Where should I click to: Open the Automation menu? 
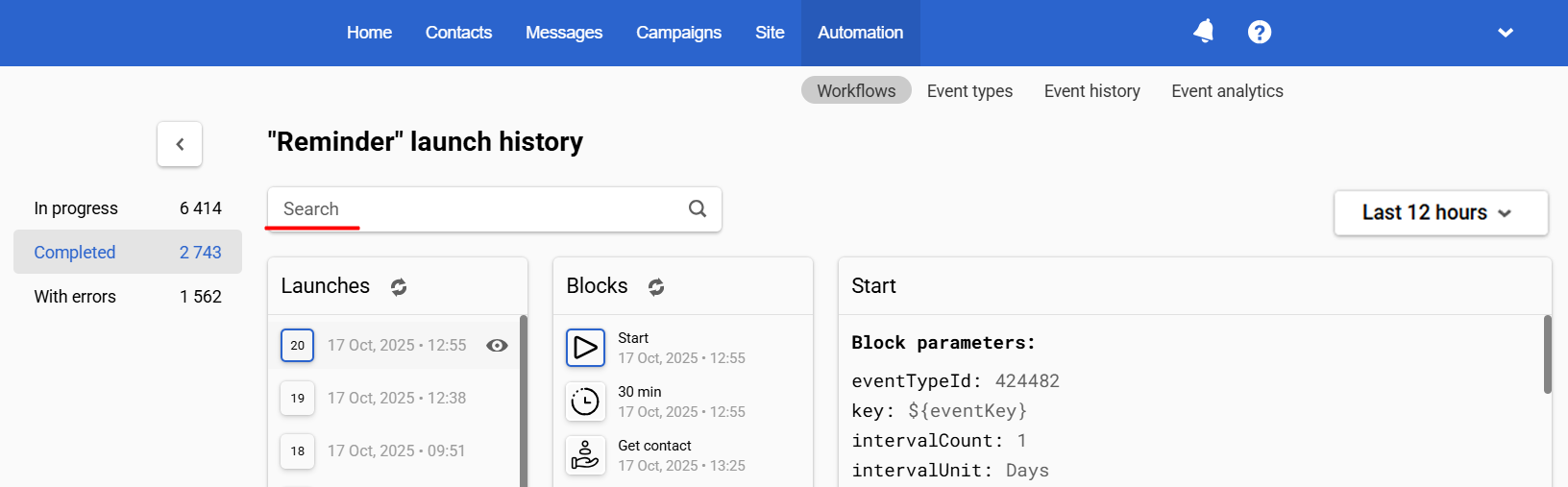click(861, 33)
